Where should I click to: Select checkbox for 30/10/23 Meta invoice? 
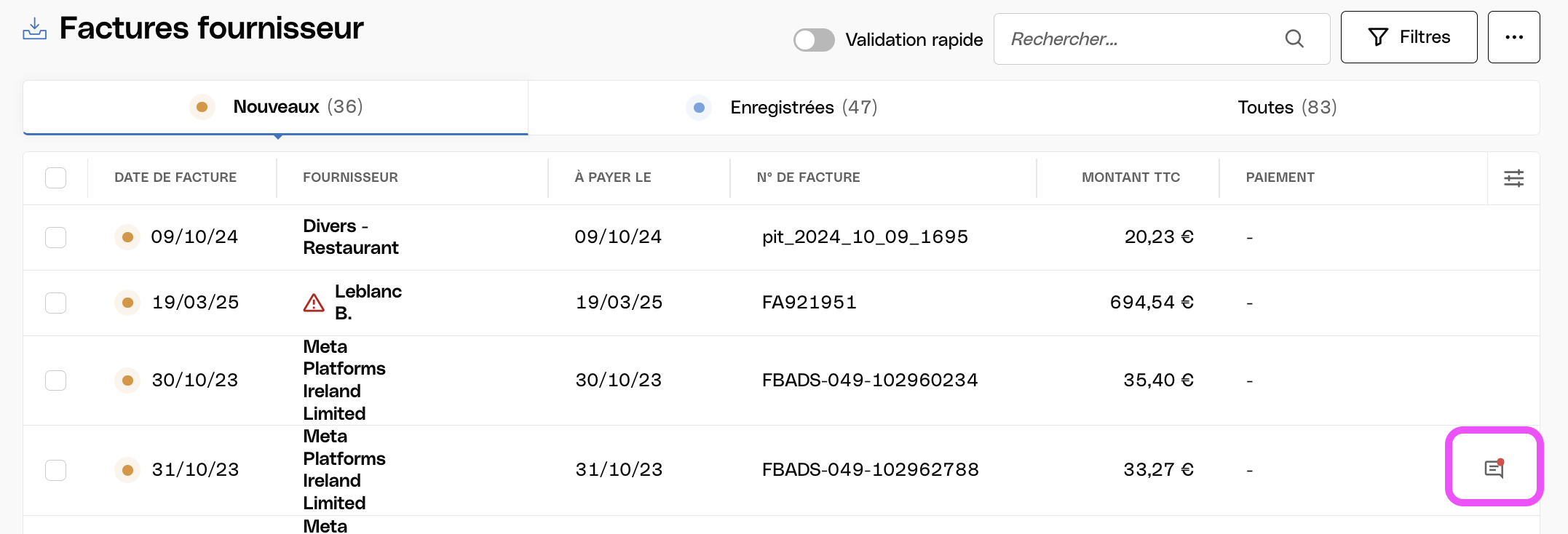[56, 380]
